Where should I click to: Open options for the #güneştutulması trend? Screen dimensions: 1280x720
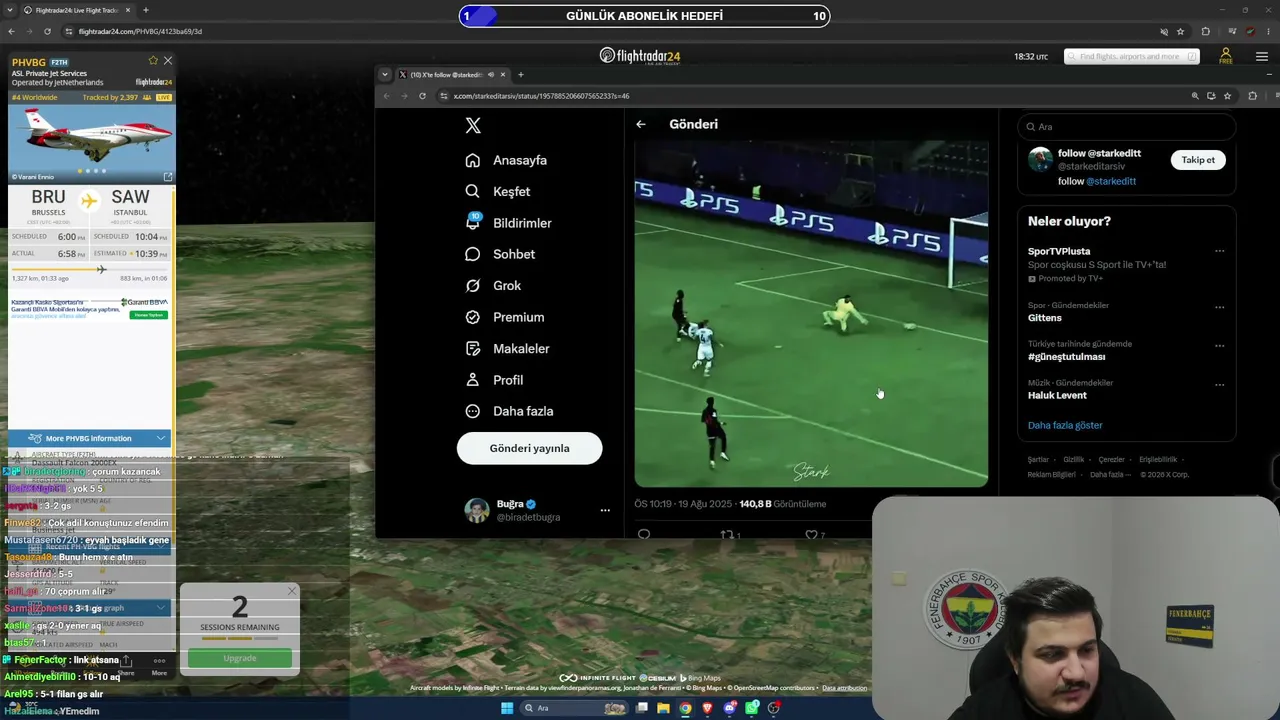(1219, 346)
